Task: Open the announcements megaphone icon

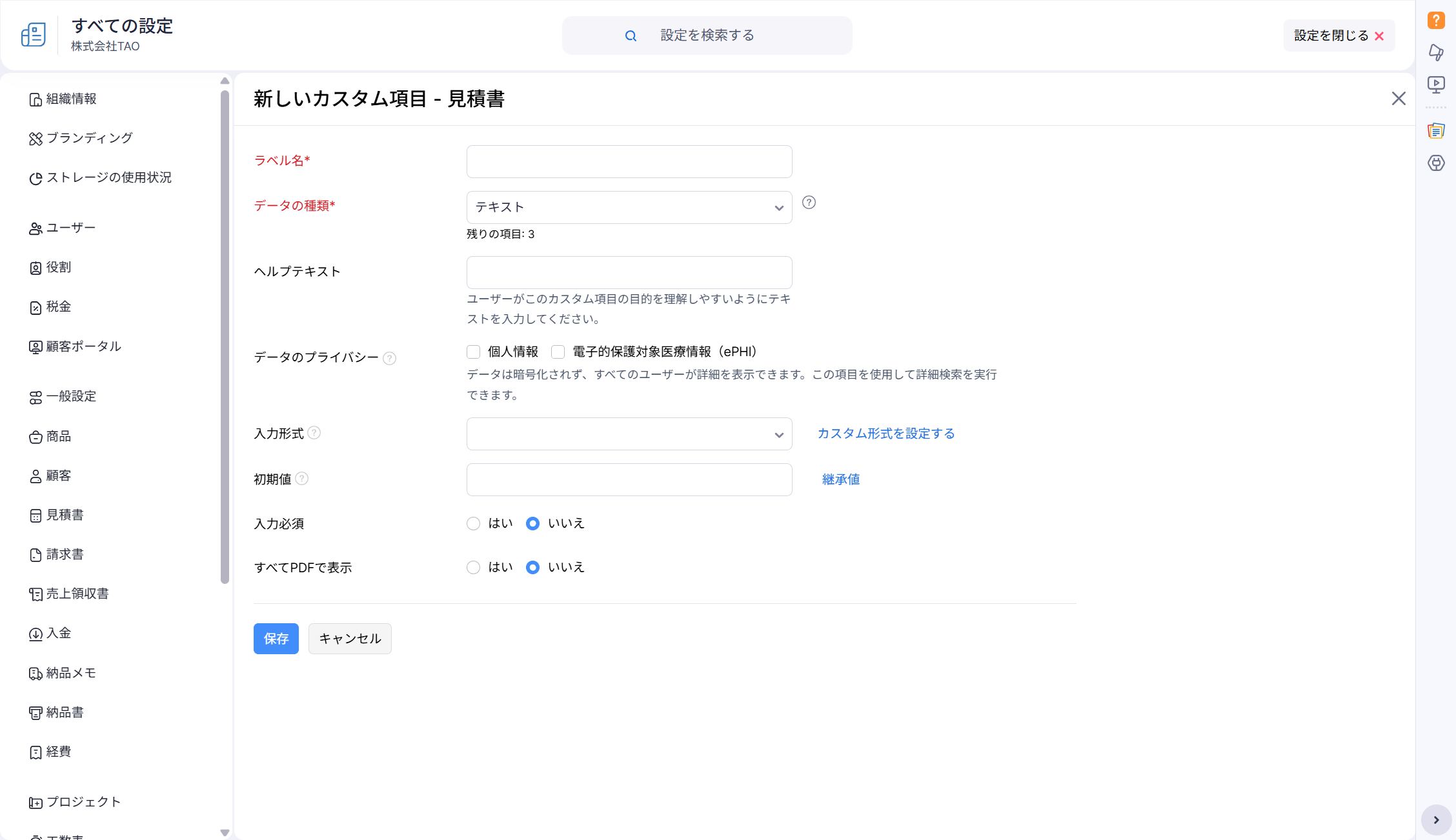Action: click(1436, 52)
